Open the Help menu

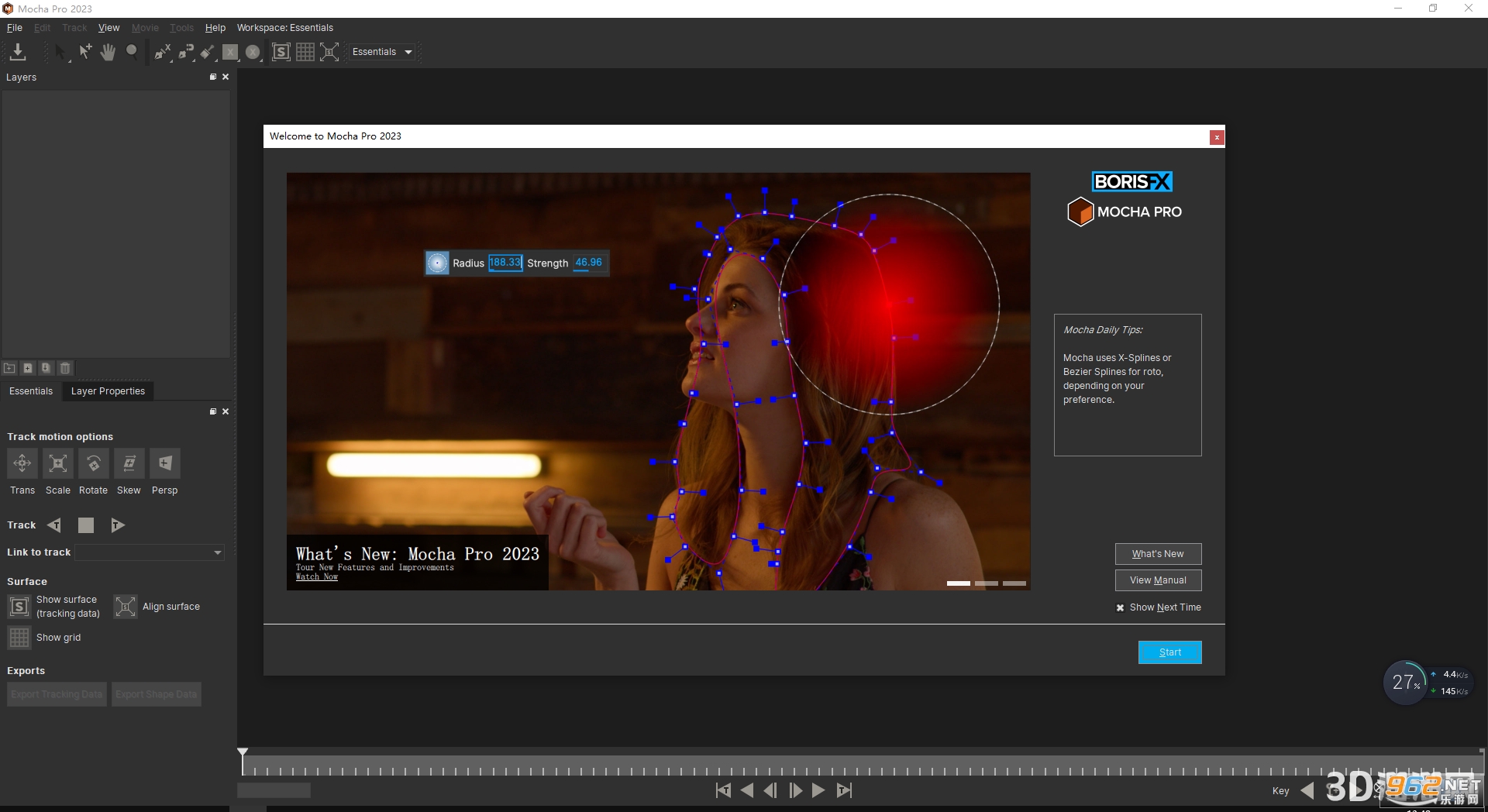[x=215, y=28]
